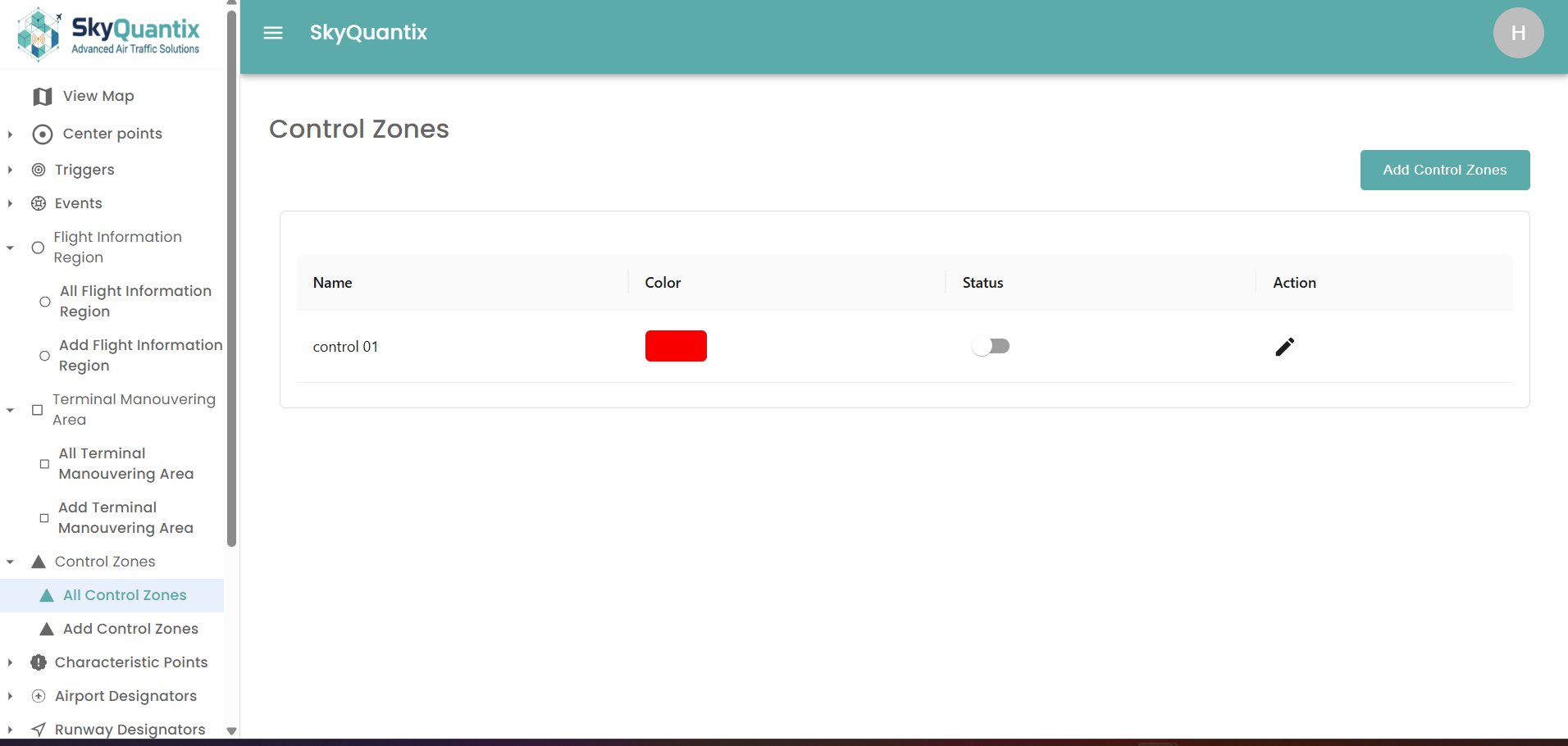Click the Characteristic Points badge icon

click(39, 662)
